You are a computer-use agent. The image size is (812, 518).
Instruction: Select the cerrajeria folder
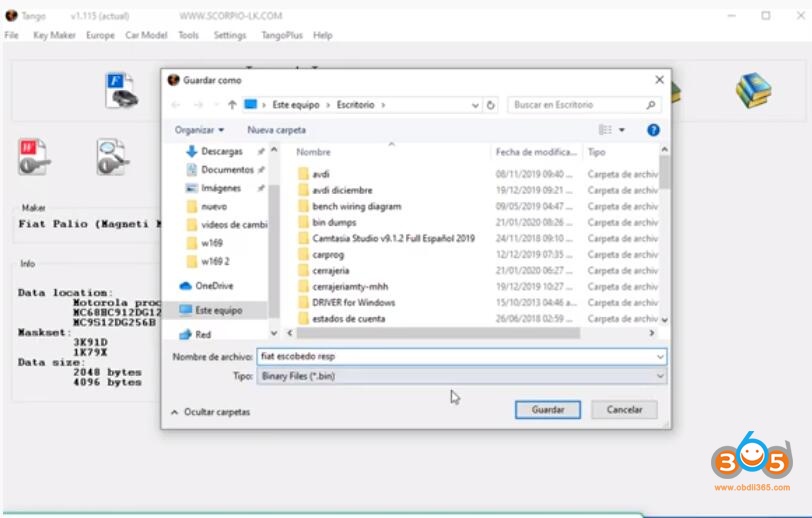pos(330,270)
